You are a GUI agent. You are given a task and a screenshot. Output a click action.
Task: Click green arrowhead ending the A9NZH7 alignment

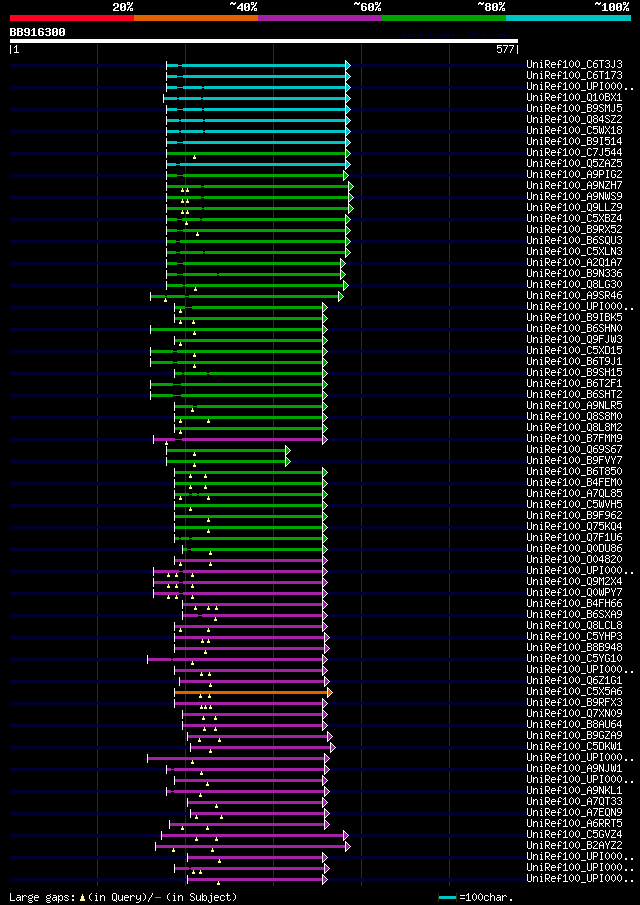pyautogui.click(x=351, y=186)
